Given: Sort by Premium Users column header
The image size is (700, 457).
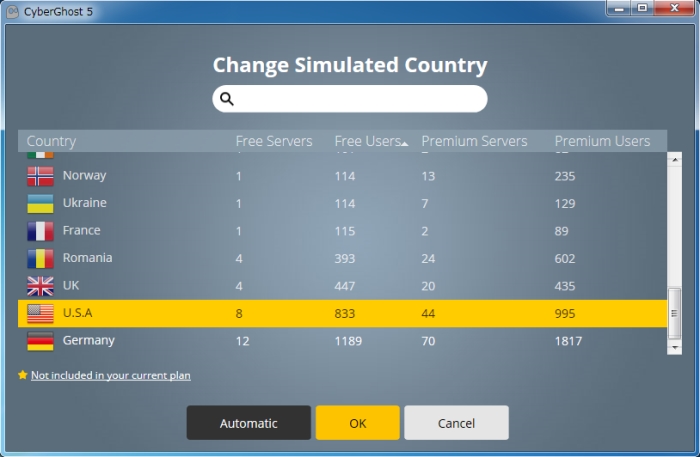Looking at the screenshot, I should 602,141.
